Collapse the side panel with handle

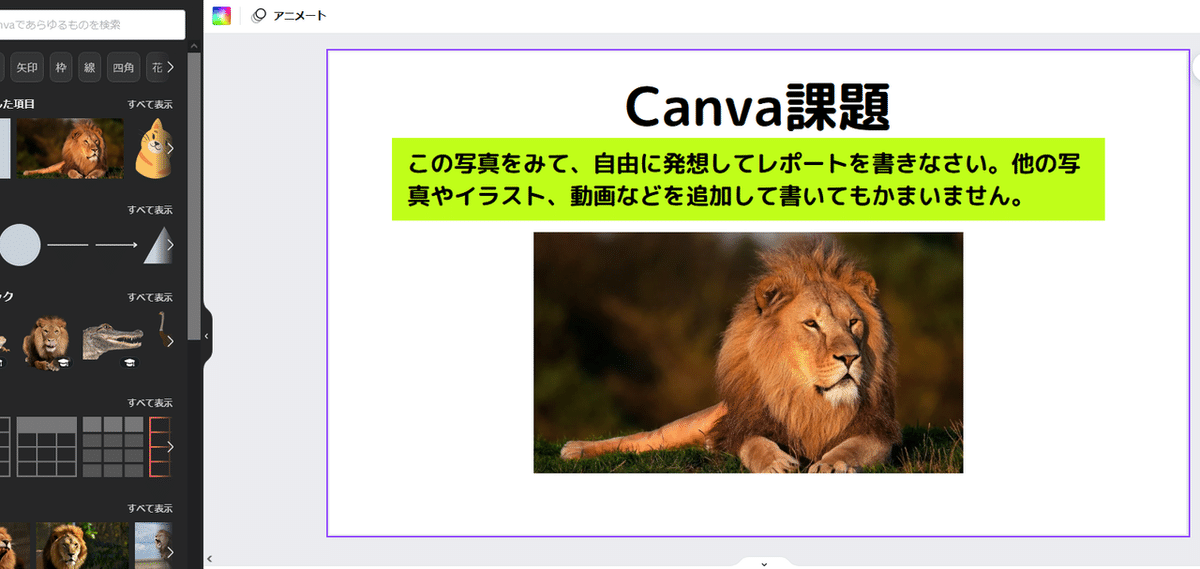(207, 337)
